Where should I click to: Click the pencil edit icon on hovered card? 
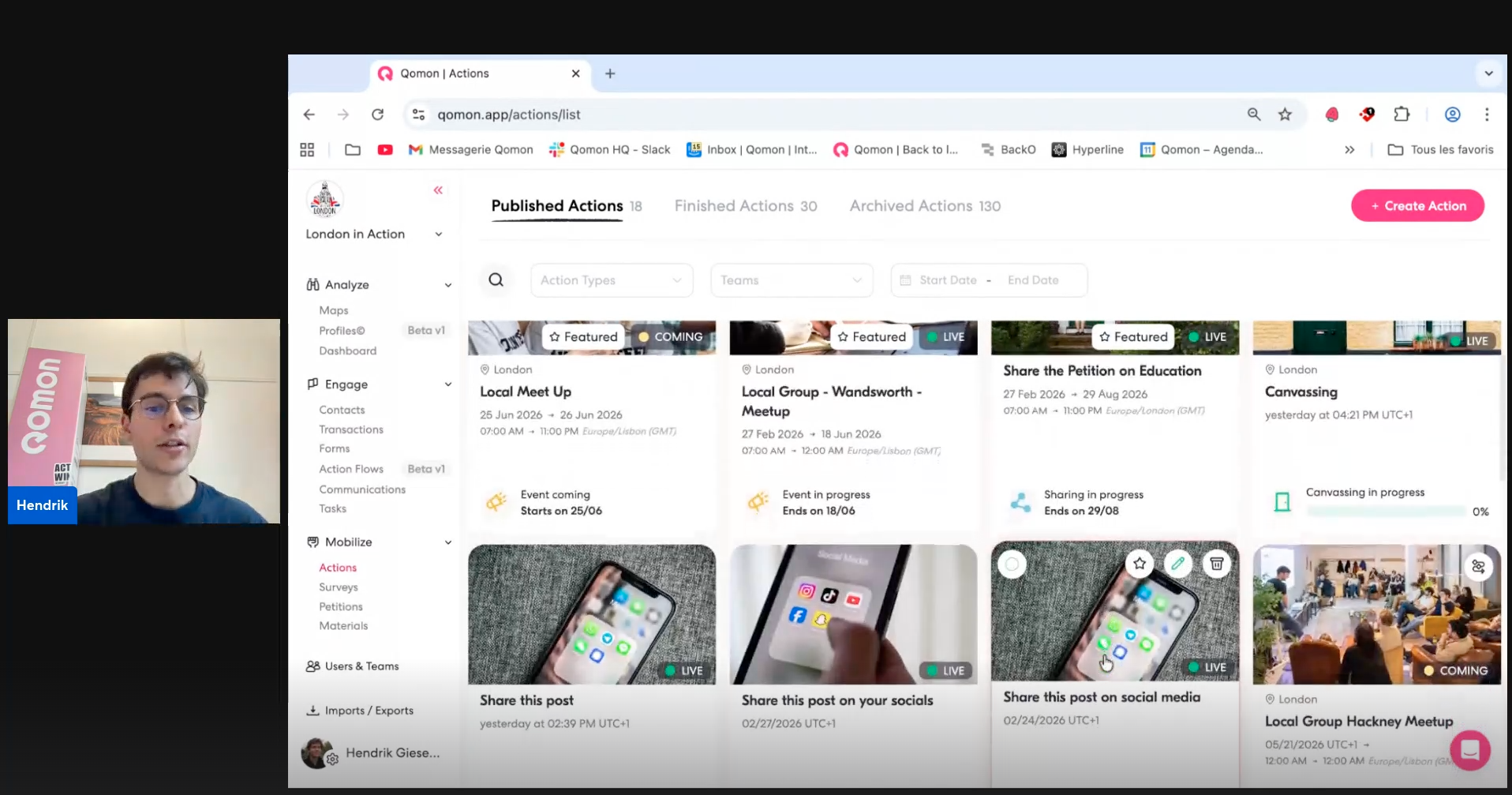[1177, 564]
